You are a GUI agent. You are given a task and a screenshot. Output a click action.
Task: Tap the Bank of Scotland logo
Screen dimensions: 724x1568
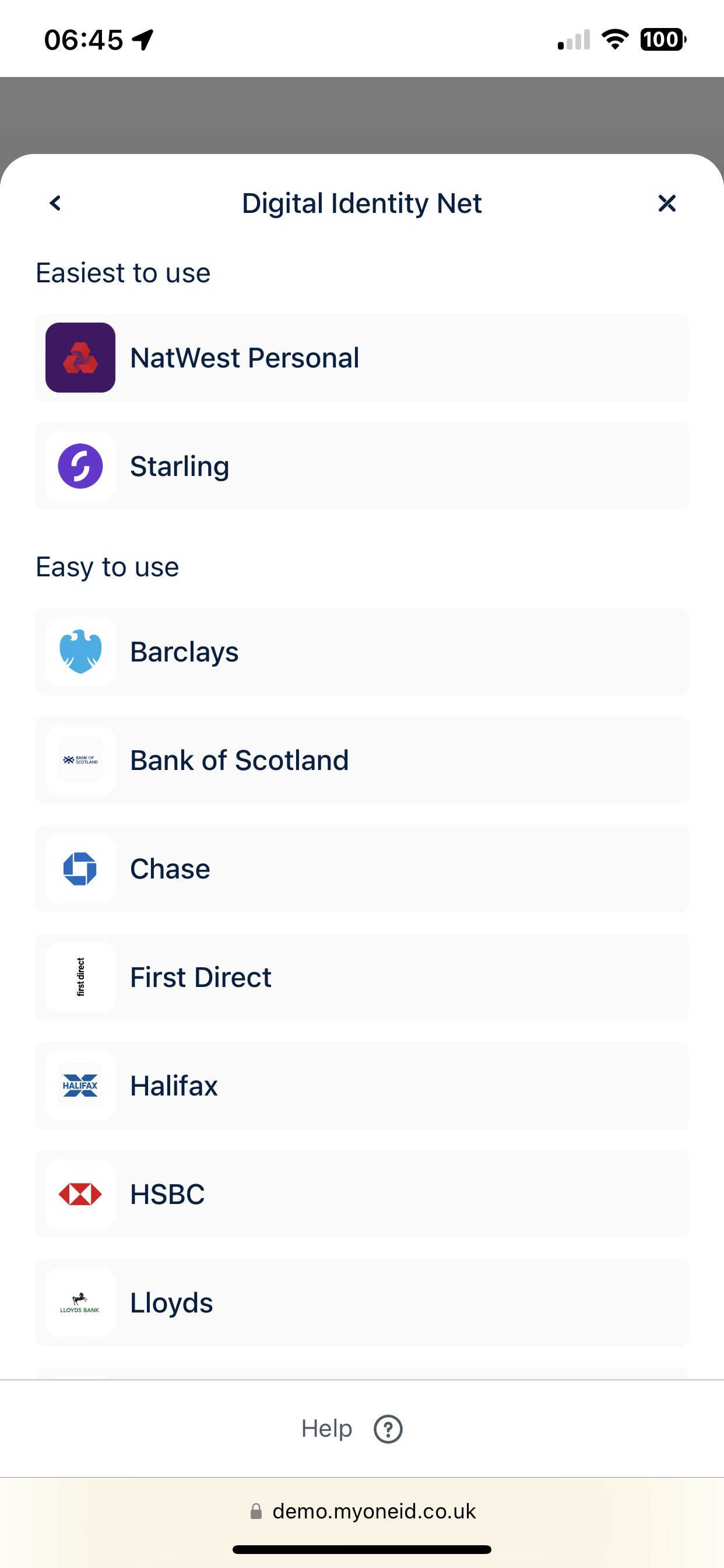[x=80, y=760]
